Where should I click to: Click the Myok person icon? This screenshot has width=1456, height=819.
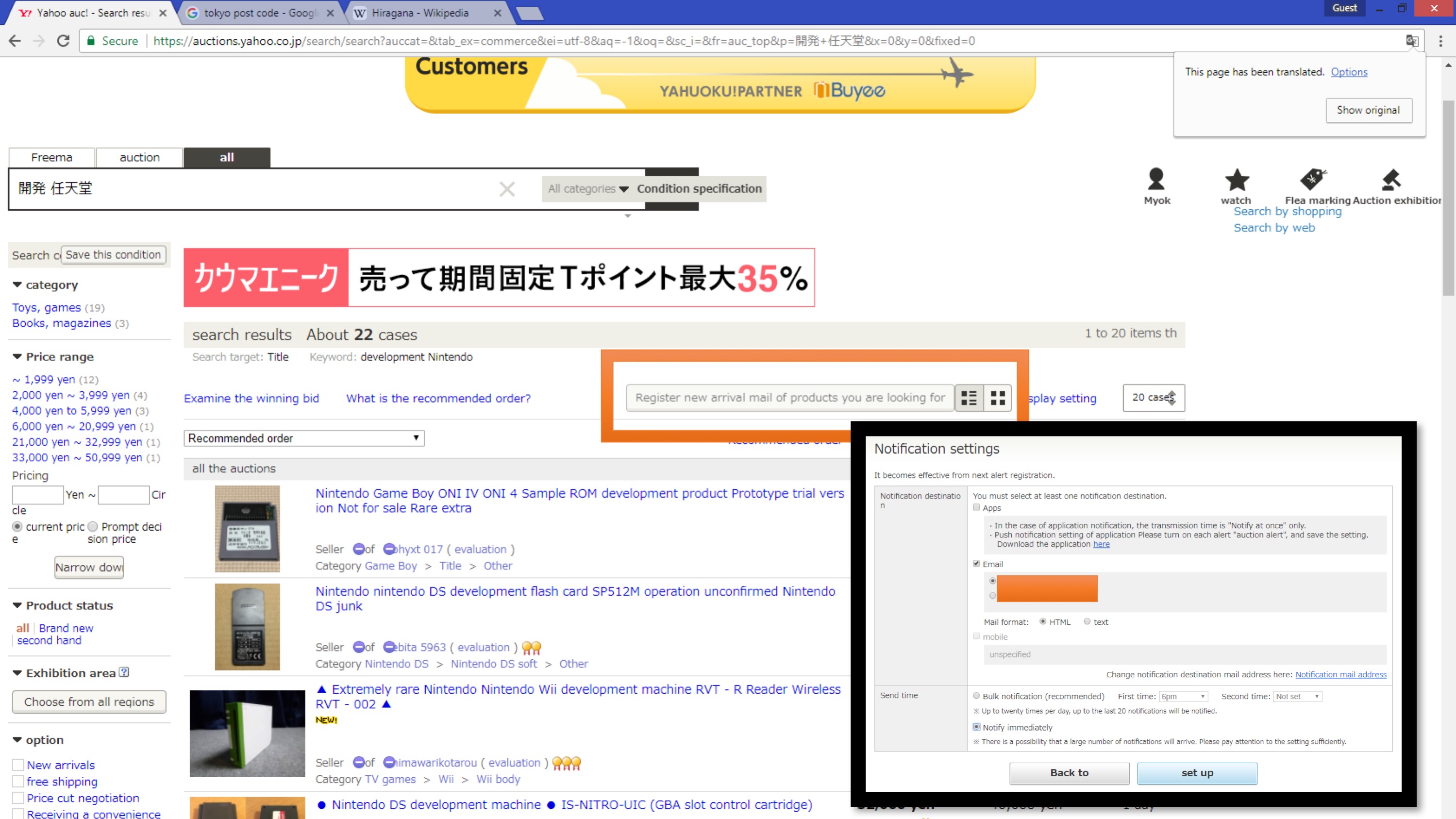[x=1156, y=179]
